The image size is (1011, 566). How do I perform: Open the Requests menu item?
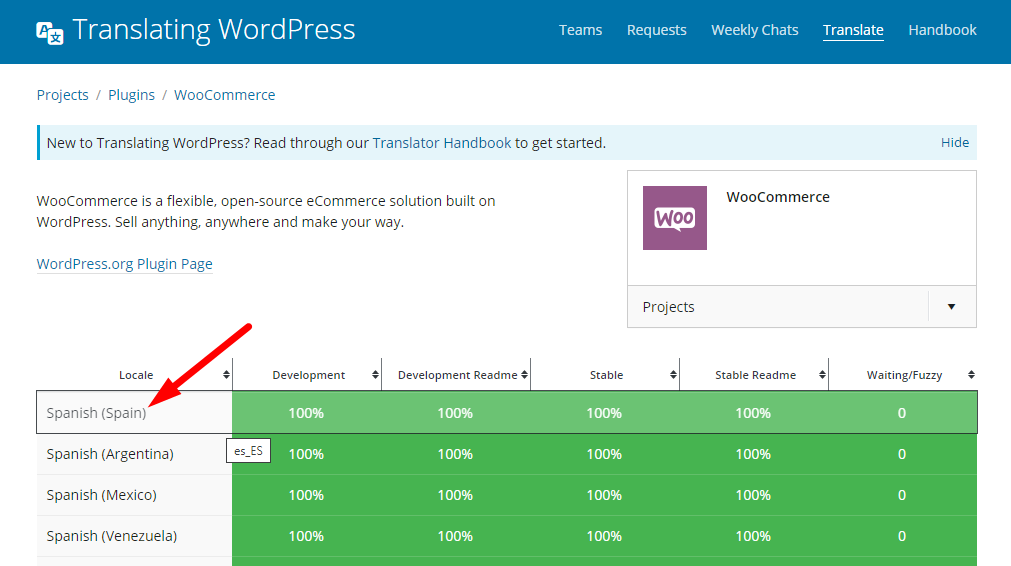tap(656, 30)
